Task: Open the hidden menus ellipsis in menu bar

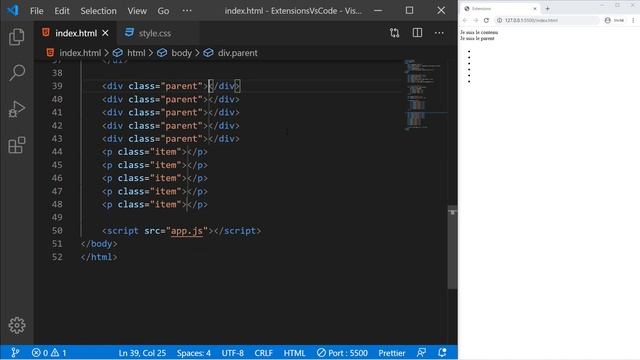Action: tap(187, 11)
